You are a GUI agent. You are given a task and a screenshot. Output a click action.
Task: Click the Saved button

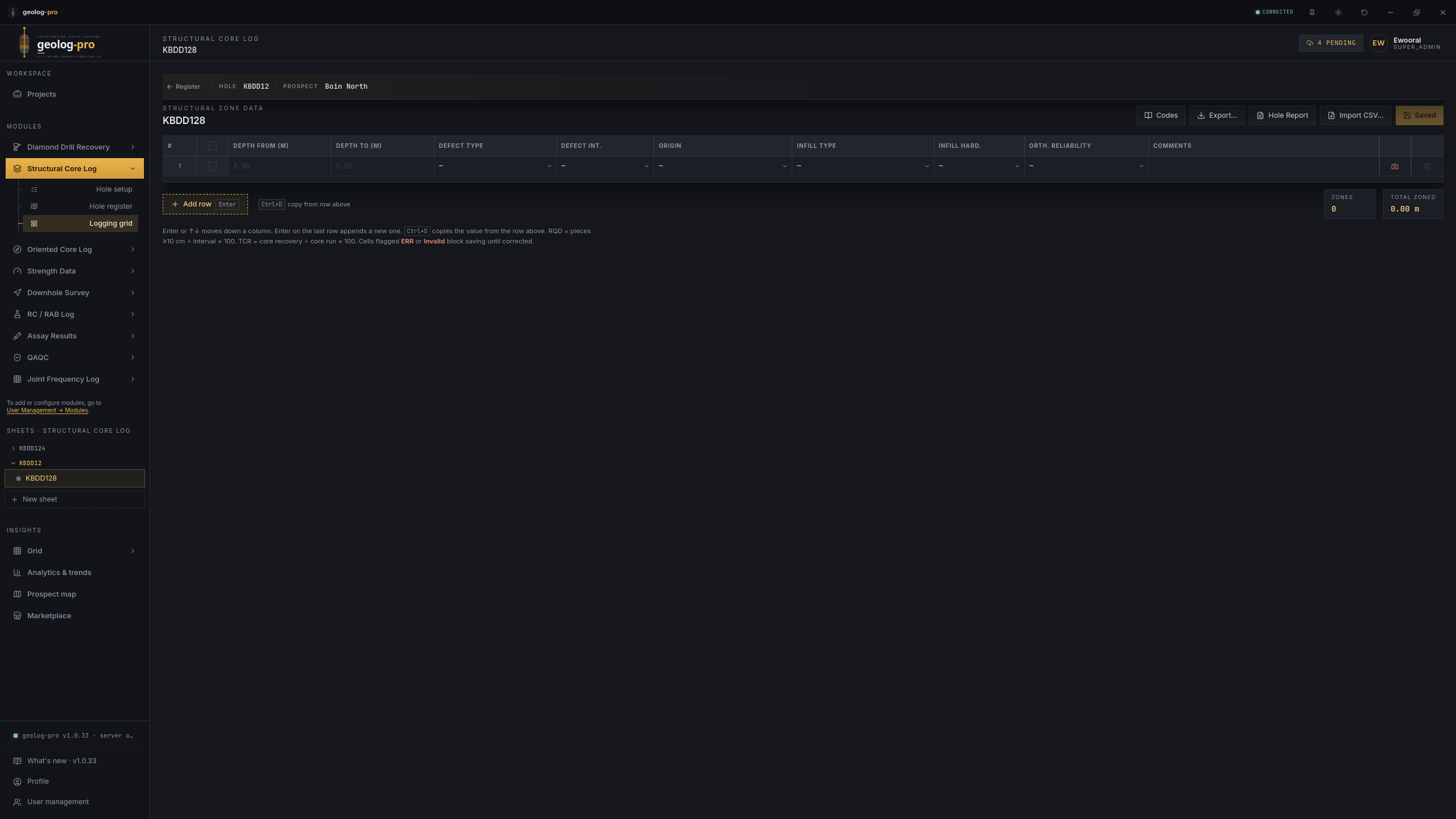(x=1419, y=115)
